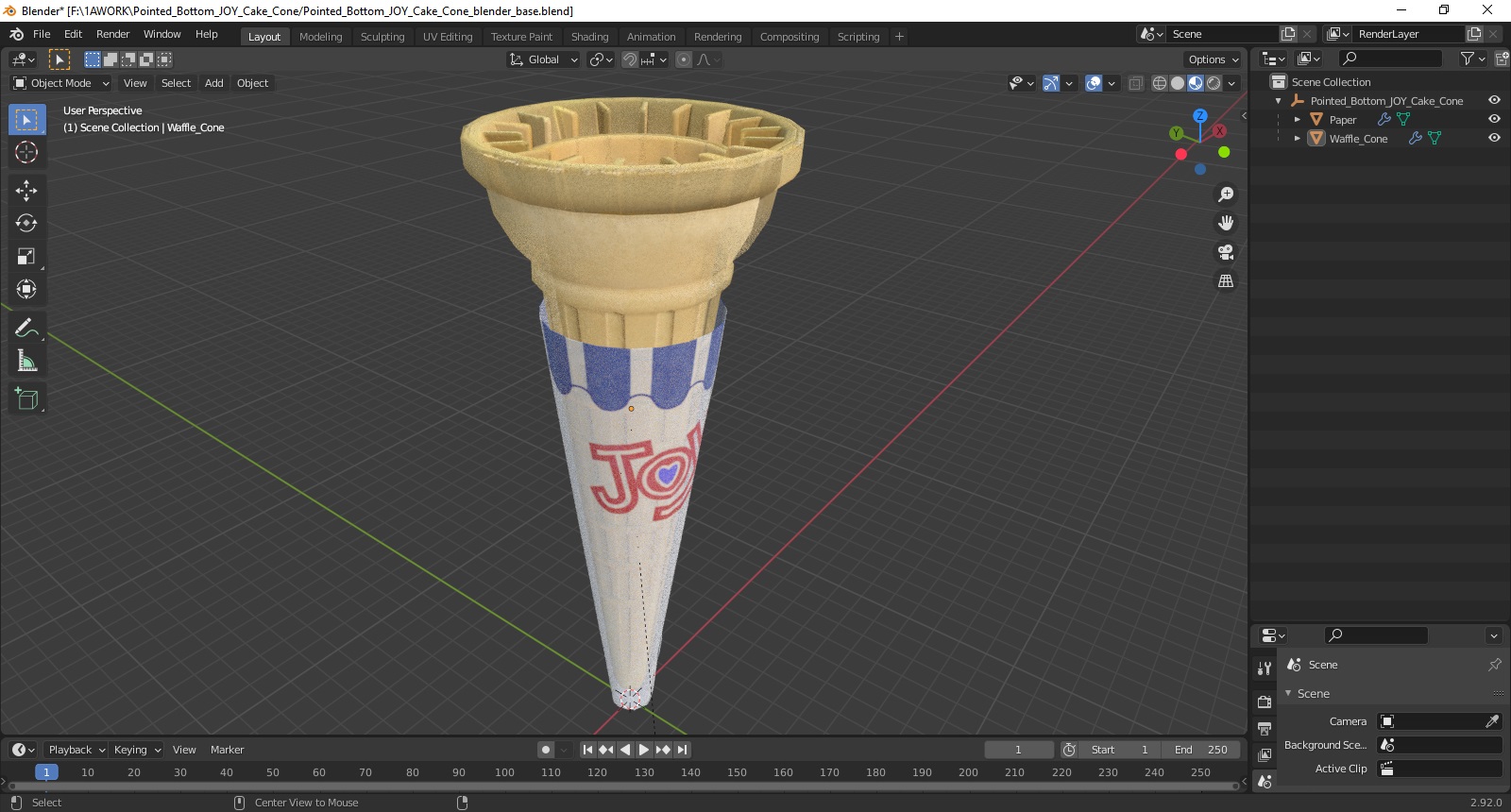Click the current frame number field
Viewport: 1511px width, 812px height.
coord(1018,750)
